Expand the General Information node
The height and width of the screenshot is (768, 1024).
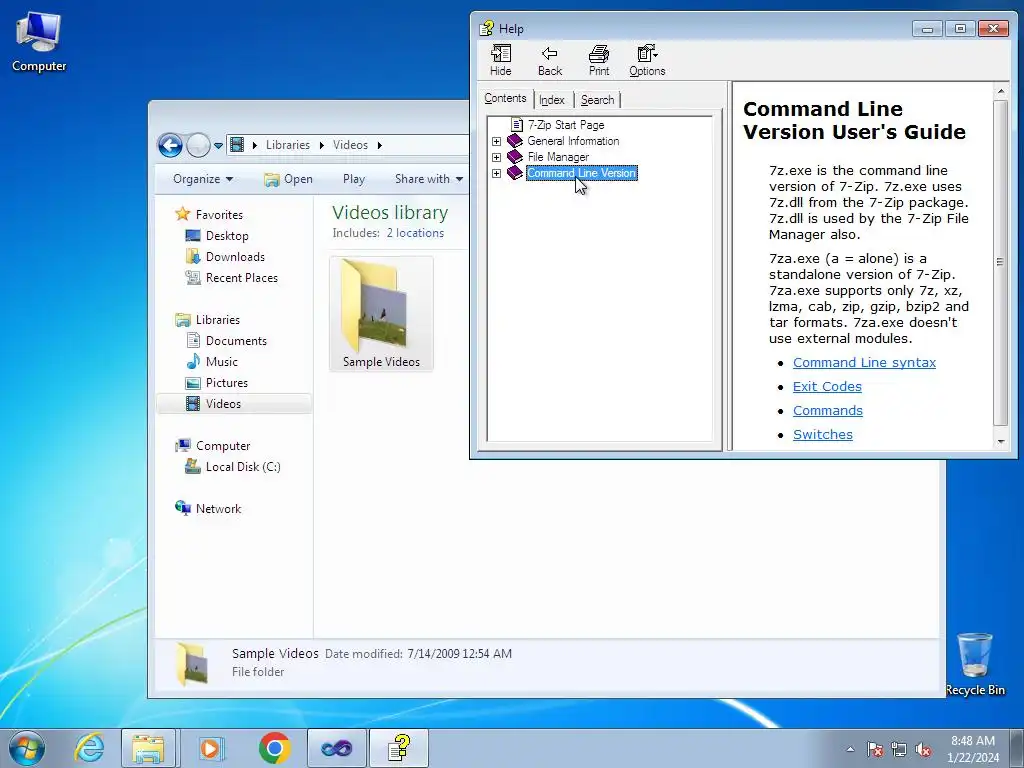point(496,141)
